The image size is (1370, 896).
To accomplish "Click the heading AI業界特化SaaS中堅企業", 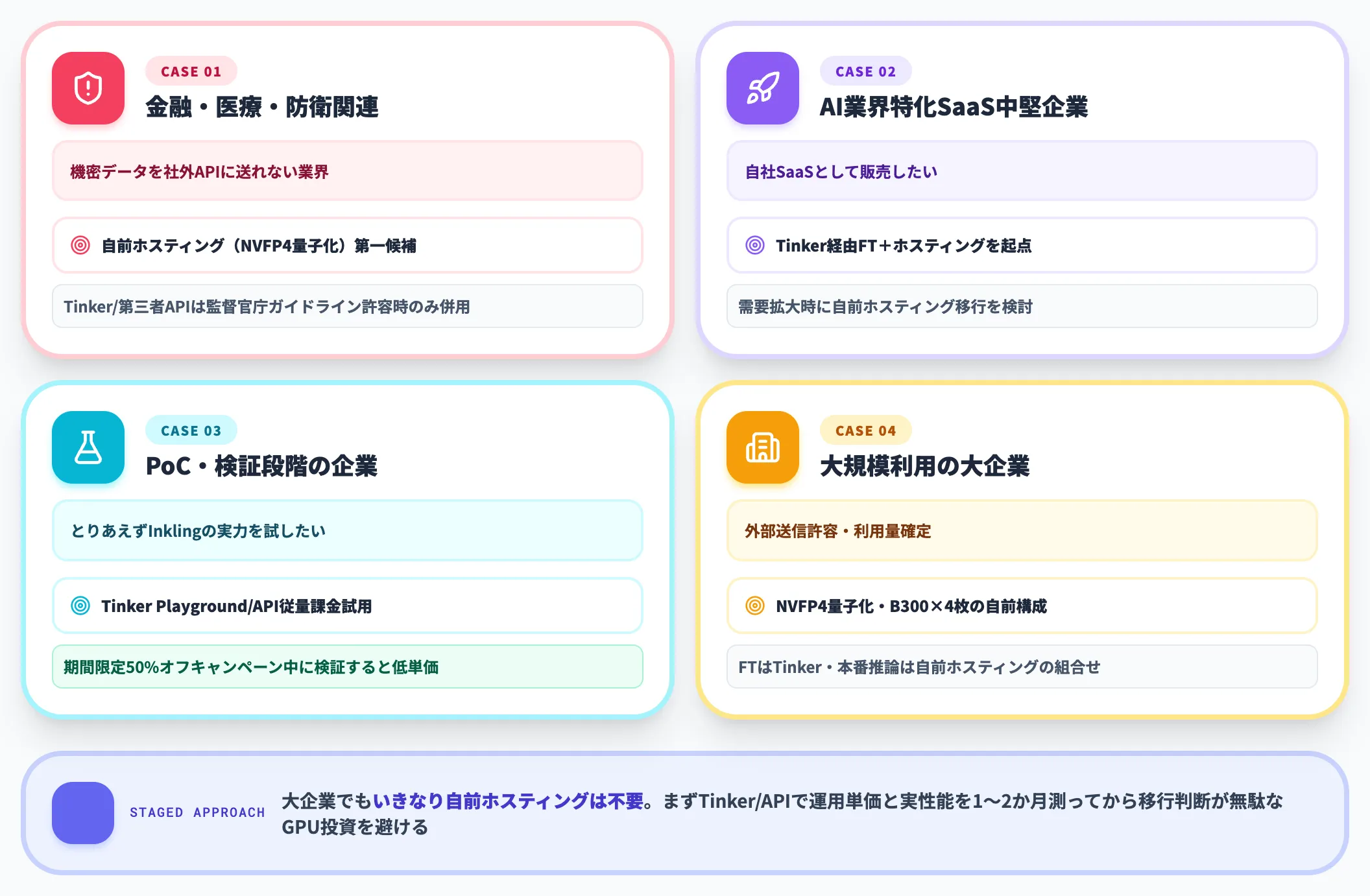I will coord(954,107).
